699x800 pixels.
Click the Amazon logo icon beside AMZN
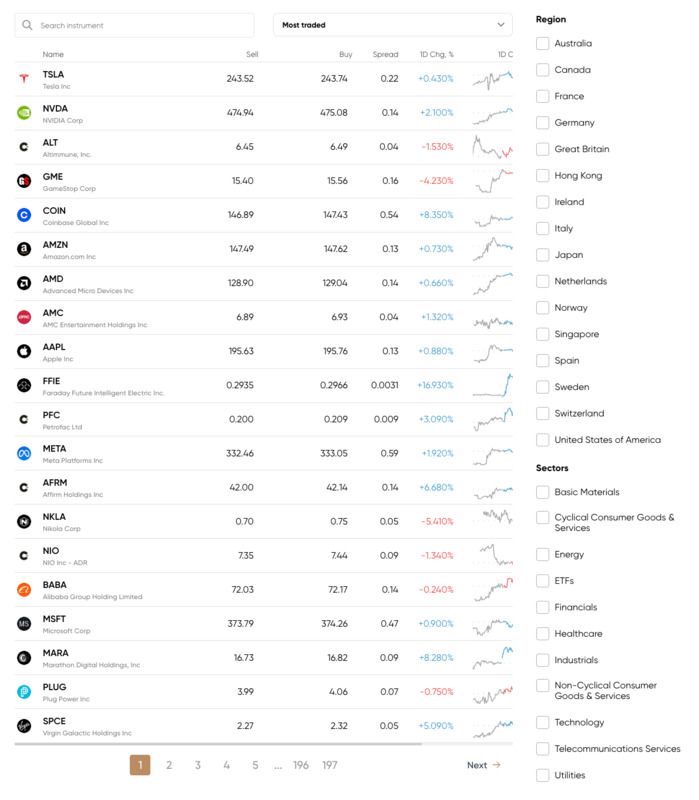coord(24,249)
